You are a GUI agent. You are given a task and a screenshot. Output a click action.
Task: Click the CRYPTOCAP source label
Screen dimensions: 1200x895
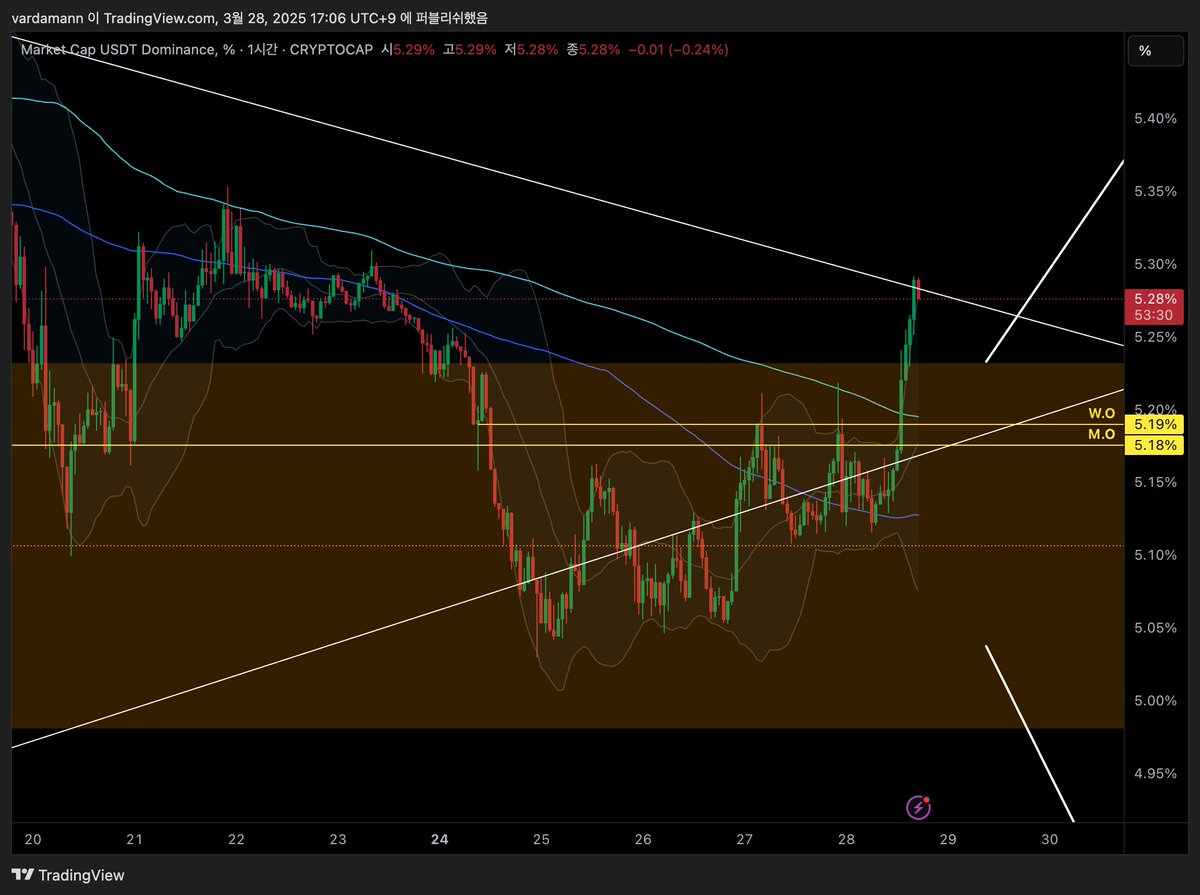331,49
